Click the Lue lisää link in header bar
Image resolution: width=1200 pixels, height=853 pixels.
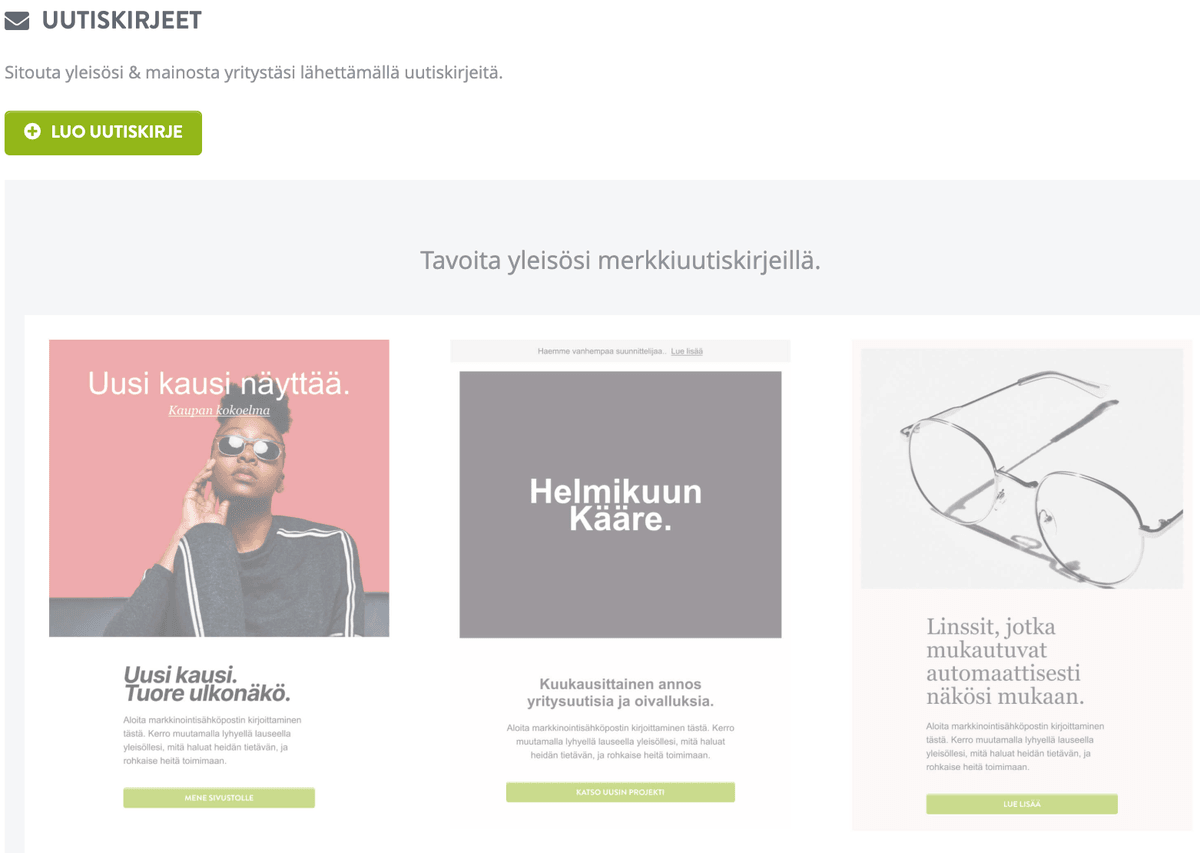tap(686, 351)
